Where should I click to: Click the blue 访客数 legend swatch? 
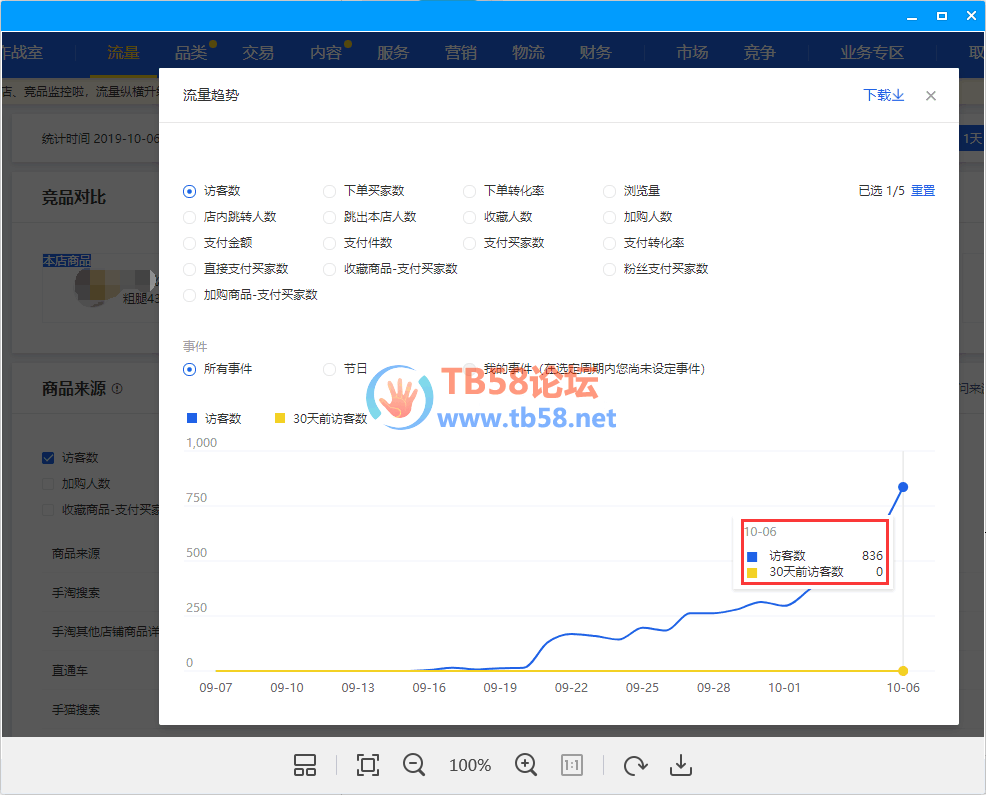pos(192,419)
